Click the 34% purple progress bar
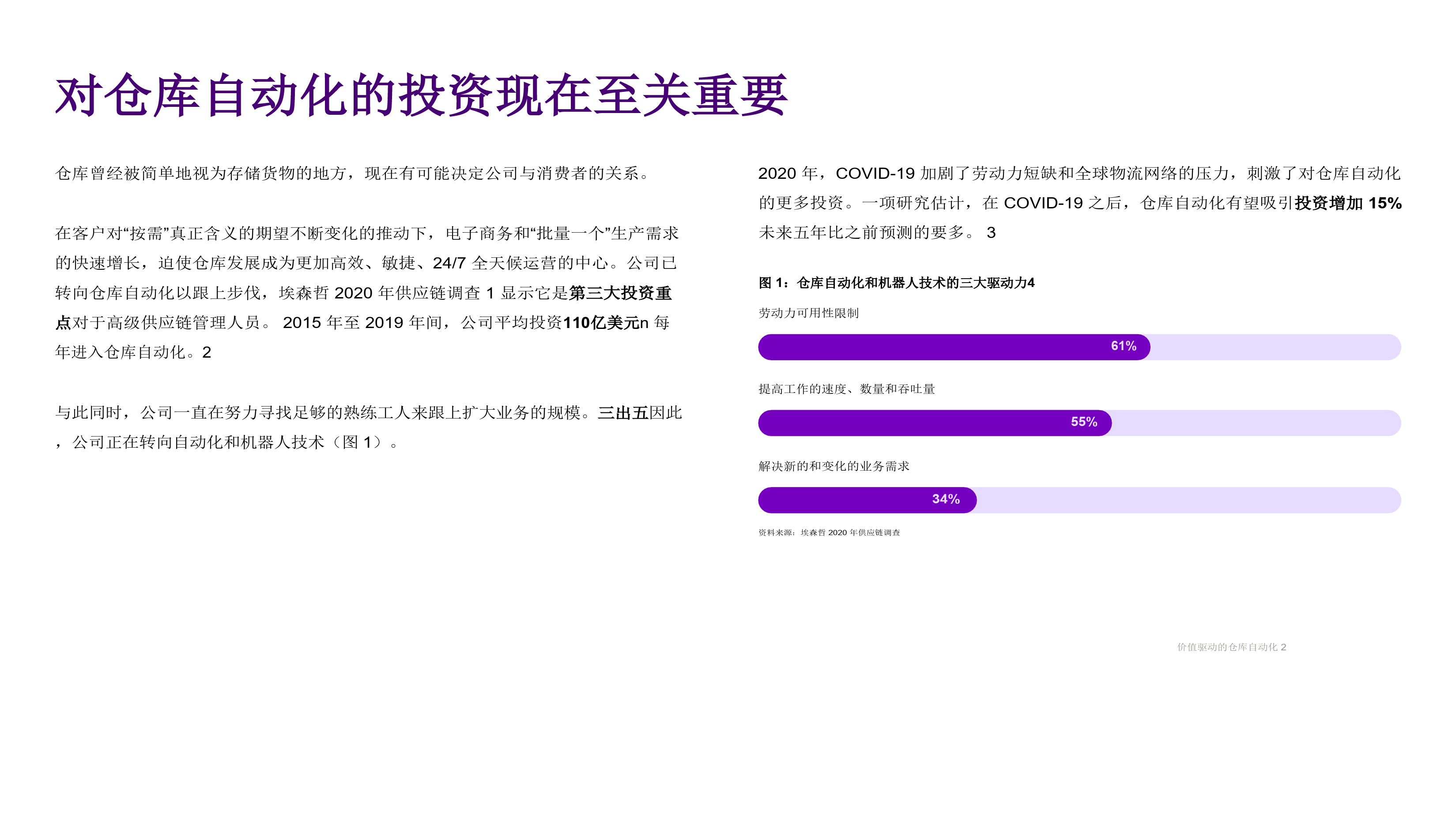 867,500
